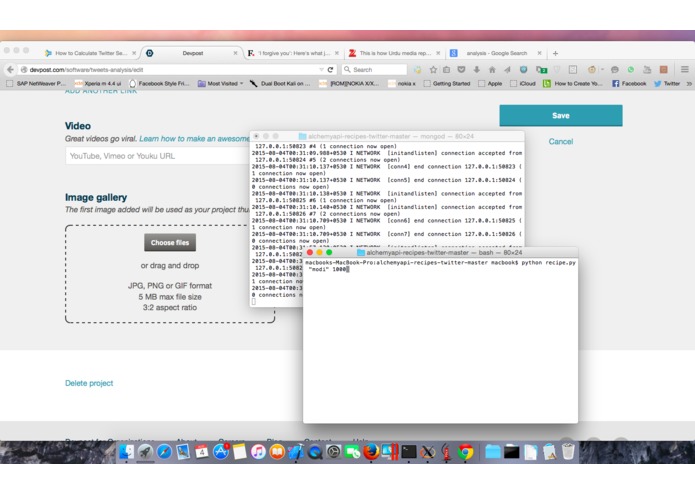The width and height of the screenshot is (695, 494).
Task: Switch to the Devpost tab
Action: 192,53
